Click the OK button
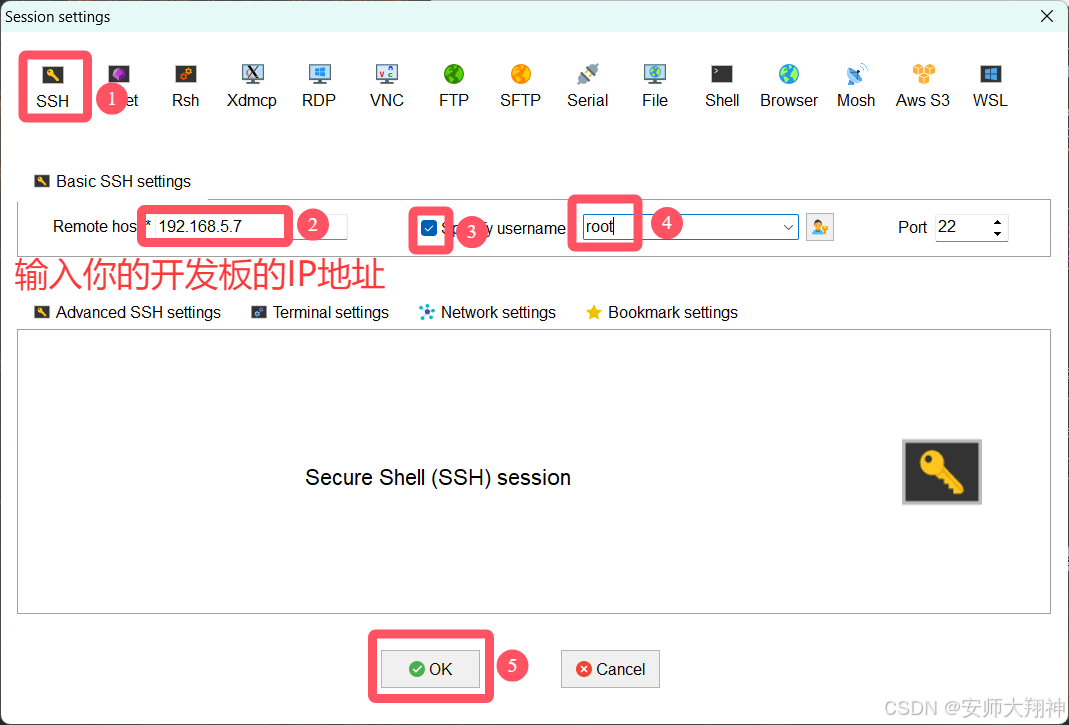 (430, 669)
